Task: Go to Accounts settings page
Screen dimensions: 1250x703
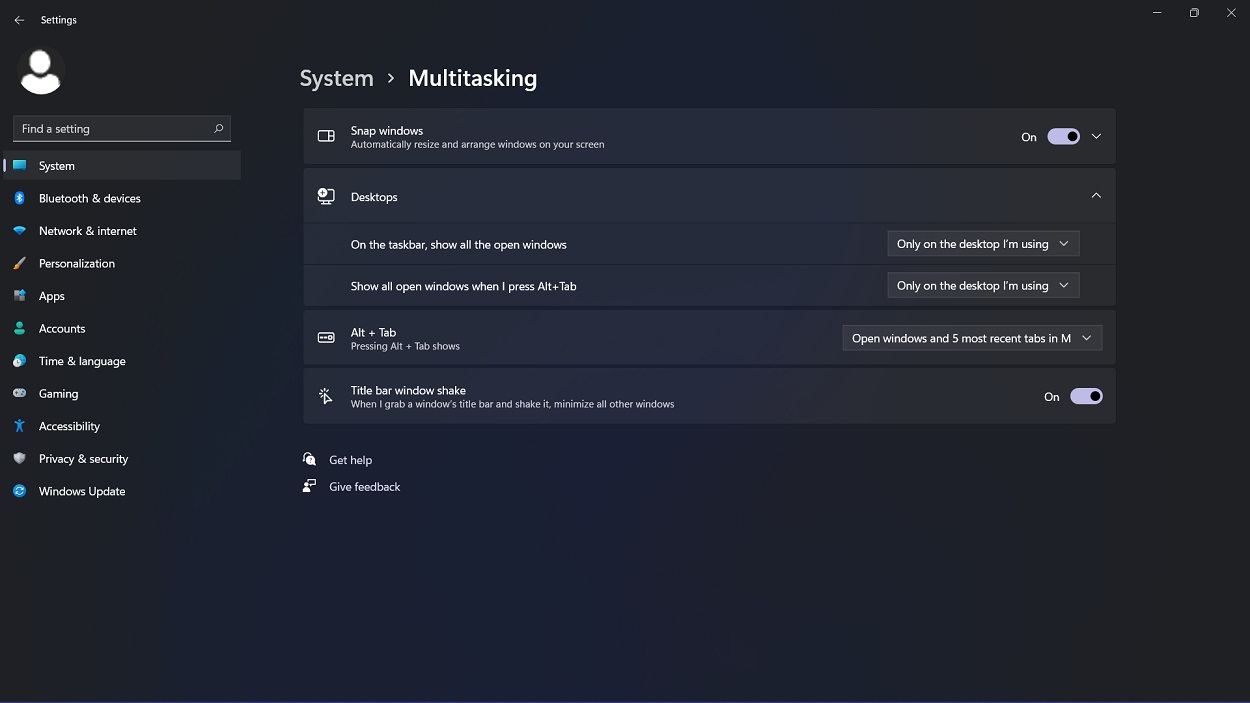Action: coord(62,329)
